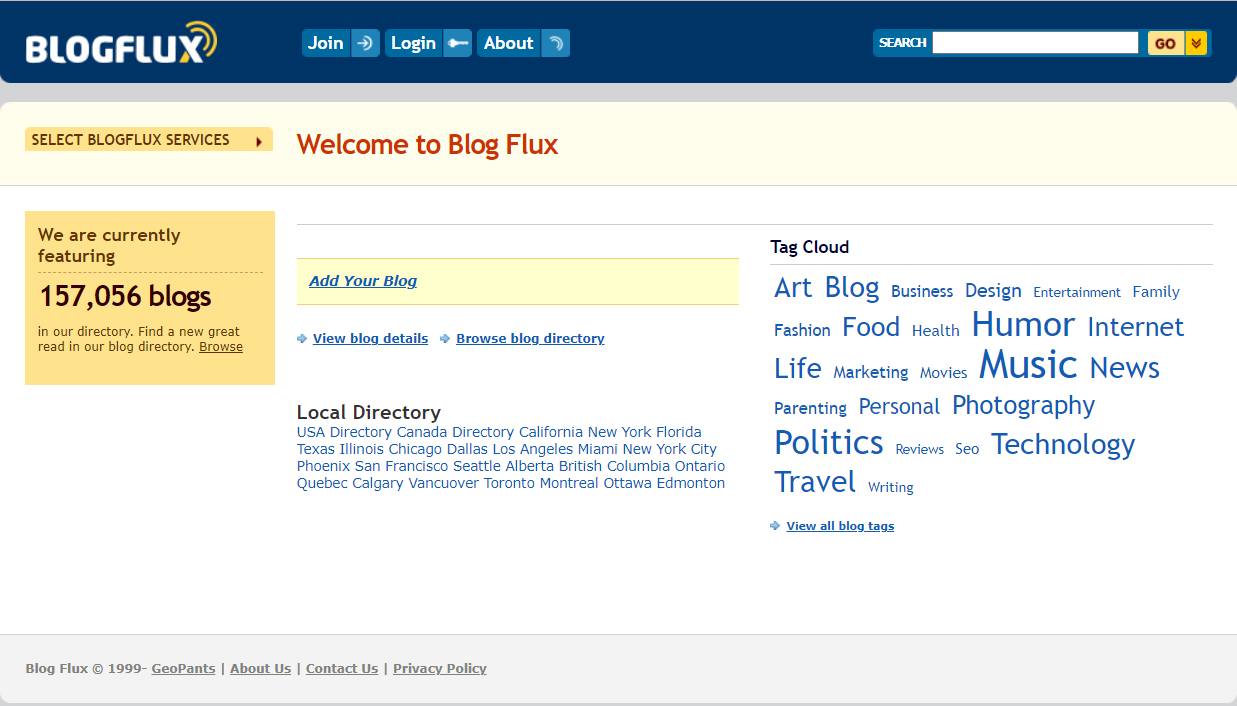Viewport: 1237px width, 706px height.
Task: Select the Design tag
Action: pyautogui.click(x=993, y=291)
